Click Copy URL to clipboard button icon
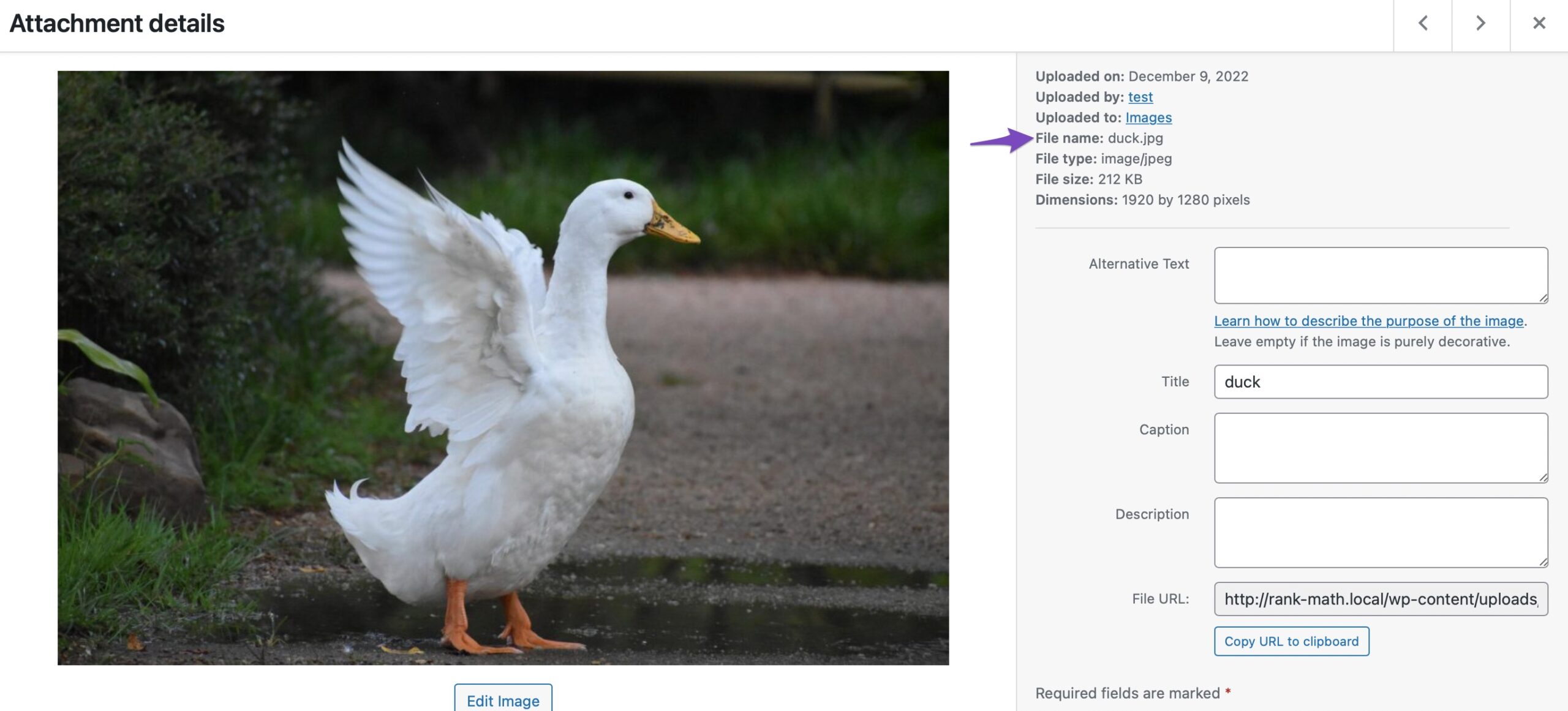 point(1292,641)
